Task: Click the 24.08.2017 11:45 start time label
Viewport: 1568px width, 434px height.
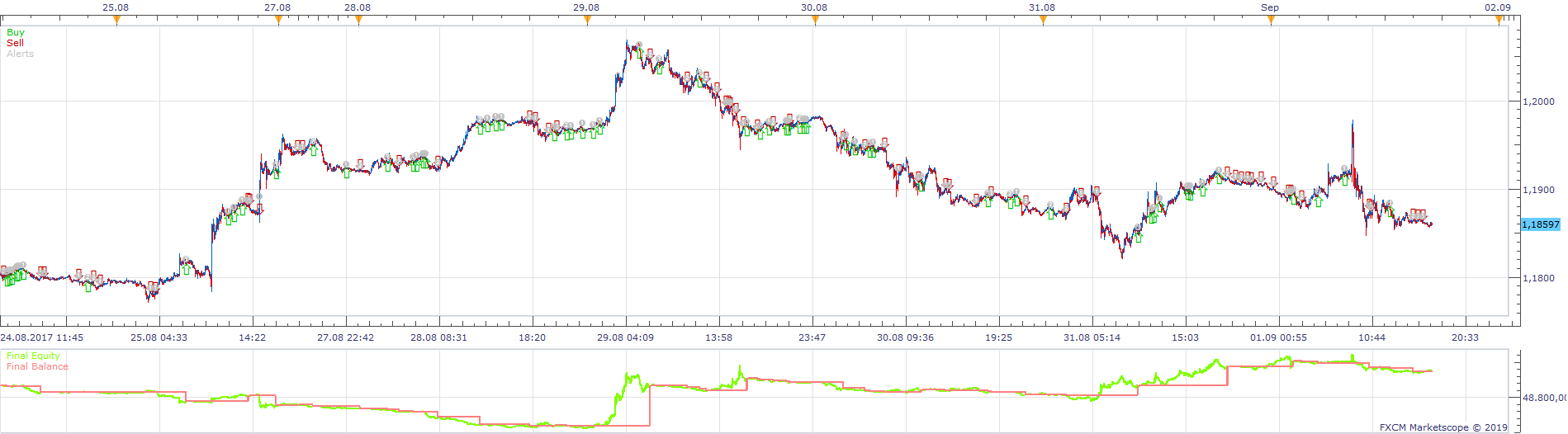Action: [41, 337]
